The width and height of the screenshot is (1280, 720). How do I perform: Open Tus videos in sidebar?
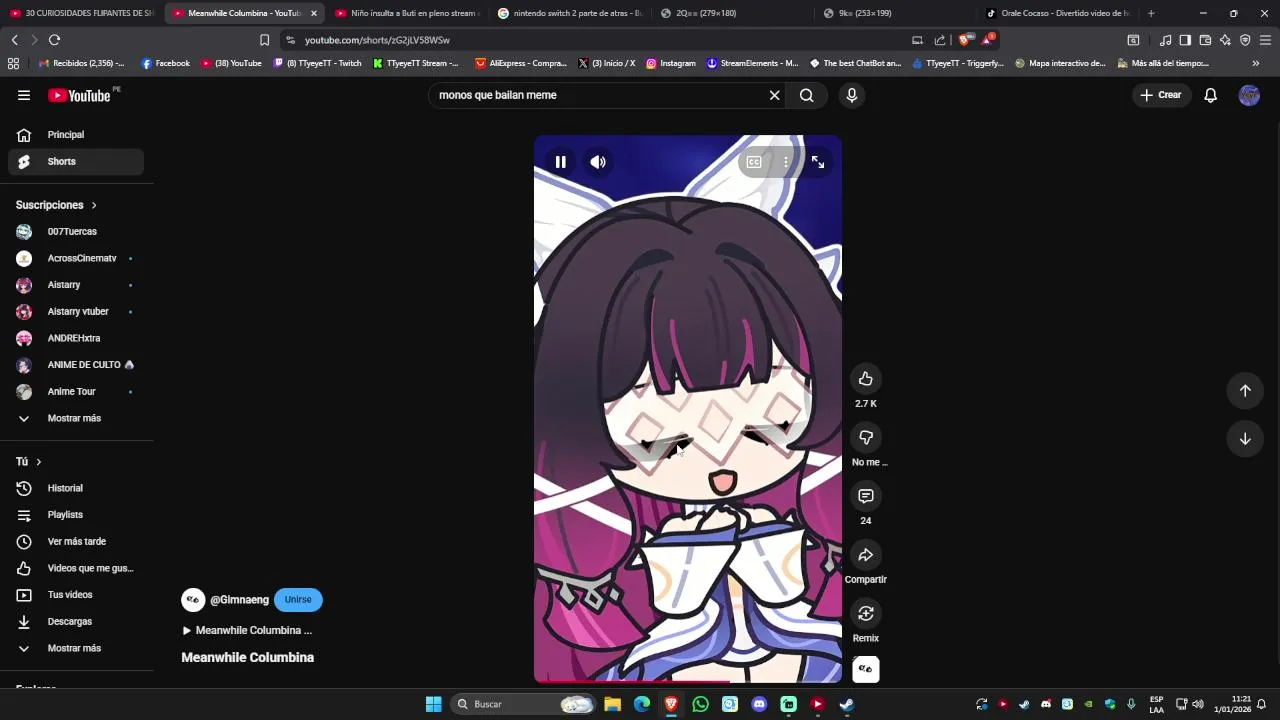pos(76,595)
